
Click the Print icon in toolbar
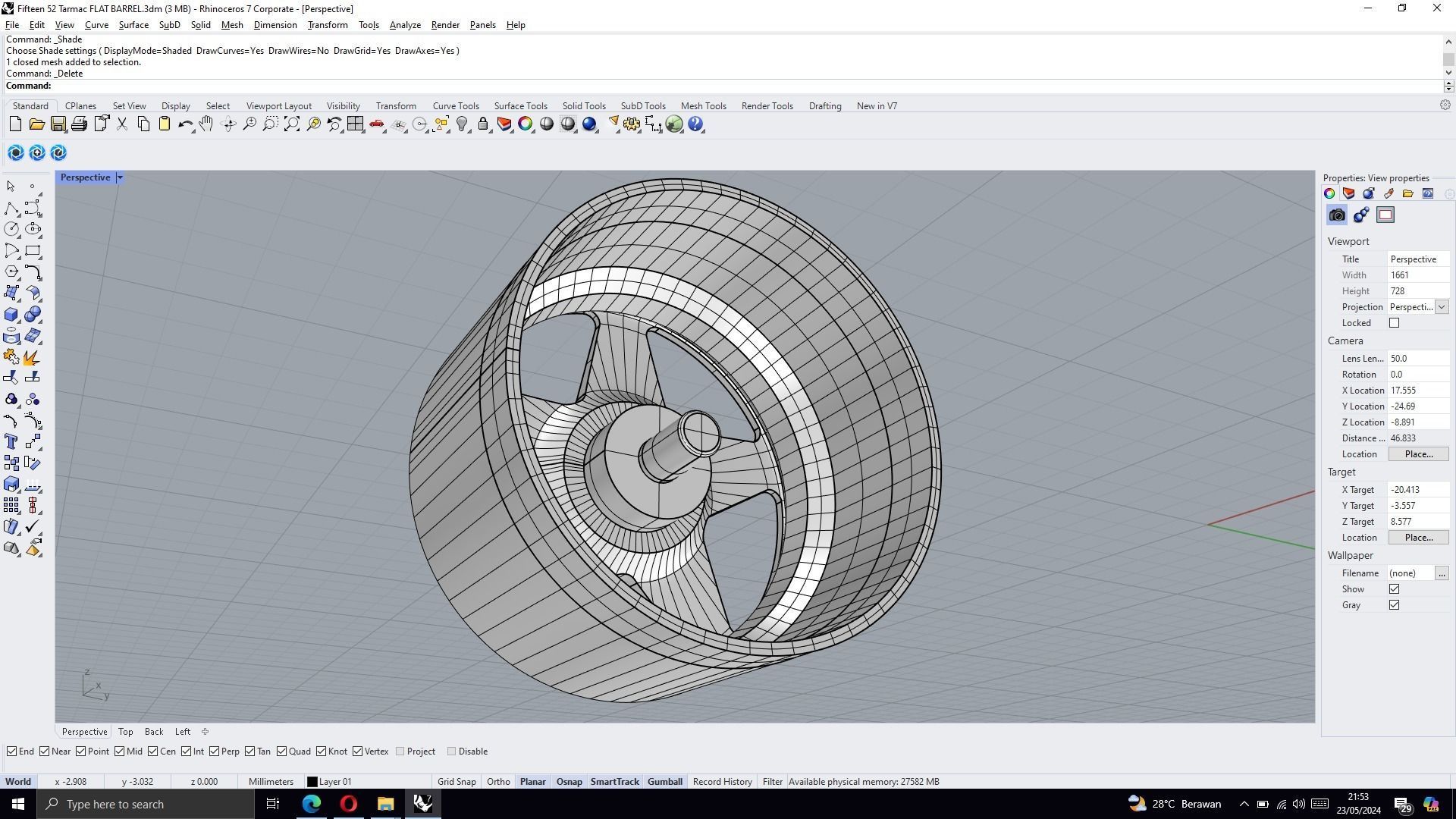[x=80, y=124]
